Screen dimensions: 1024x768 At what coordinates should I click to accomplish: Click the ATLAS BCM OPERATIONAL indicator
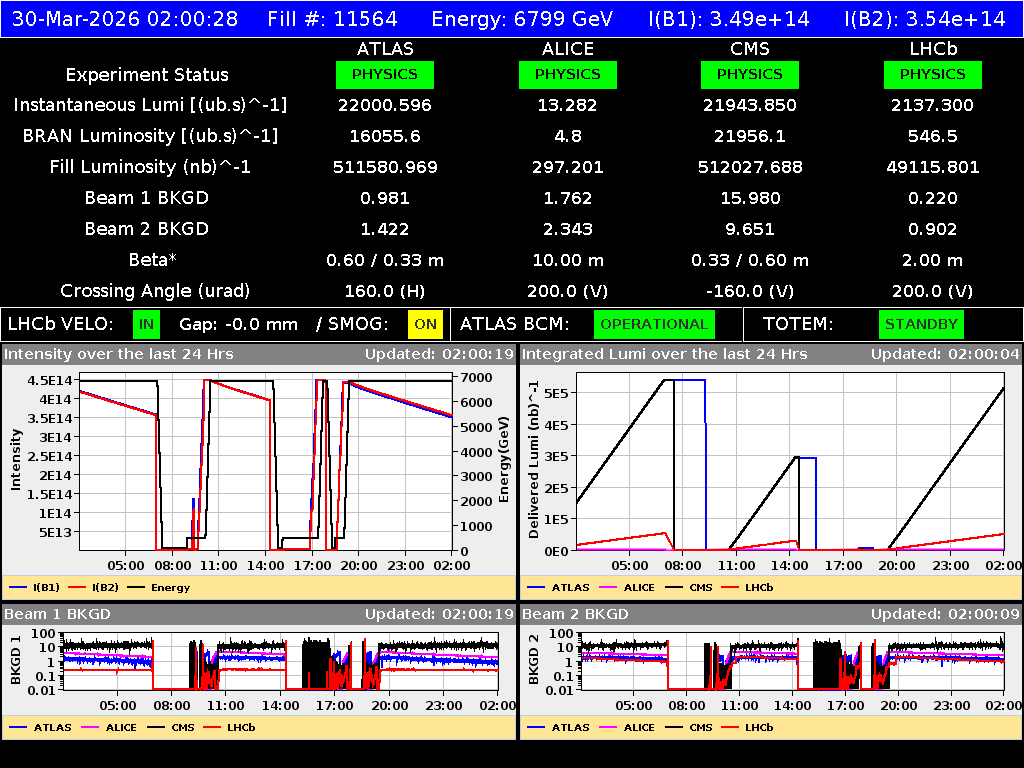click(654, 324)
